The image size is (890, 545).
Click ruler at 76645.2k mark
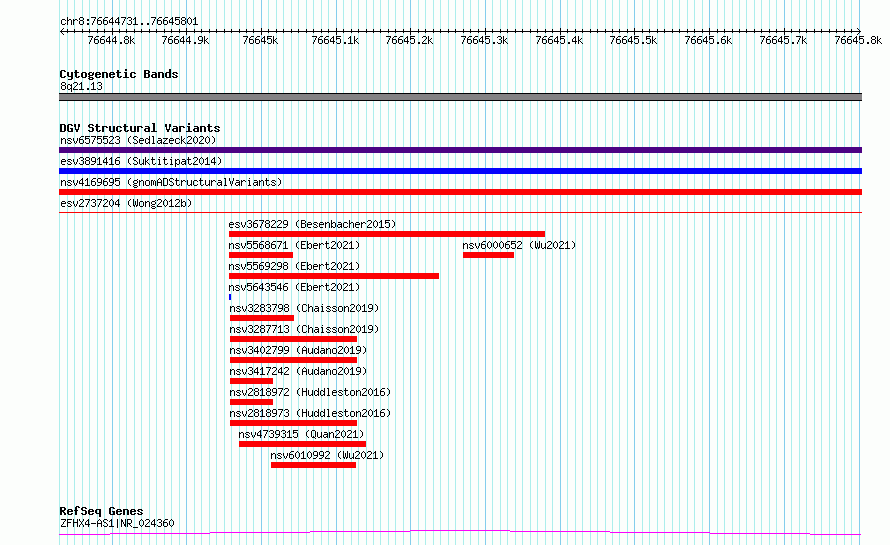pos(410,40)
